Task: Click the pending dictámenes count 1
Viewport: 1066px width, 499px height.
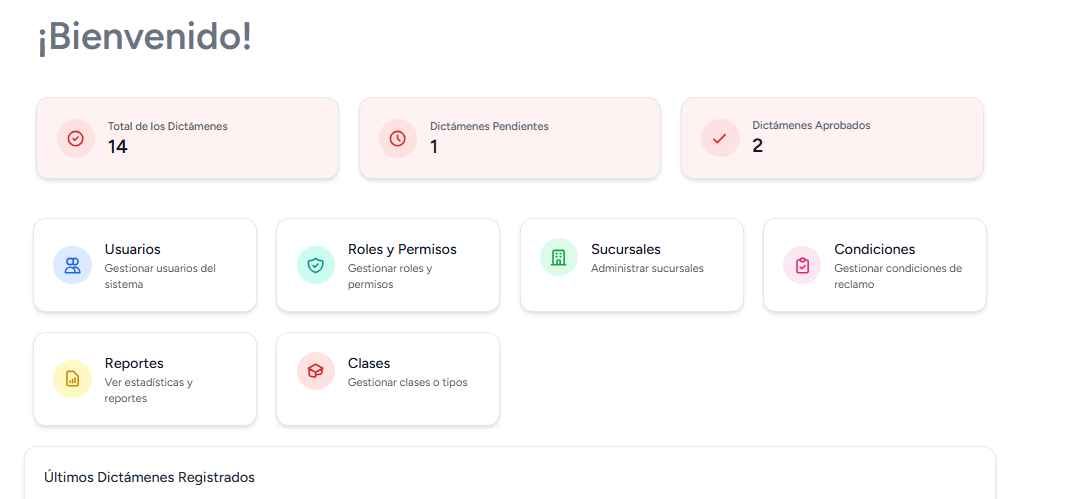Action: point(434,147)
